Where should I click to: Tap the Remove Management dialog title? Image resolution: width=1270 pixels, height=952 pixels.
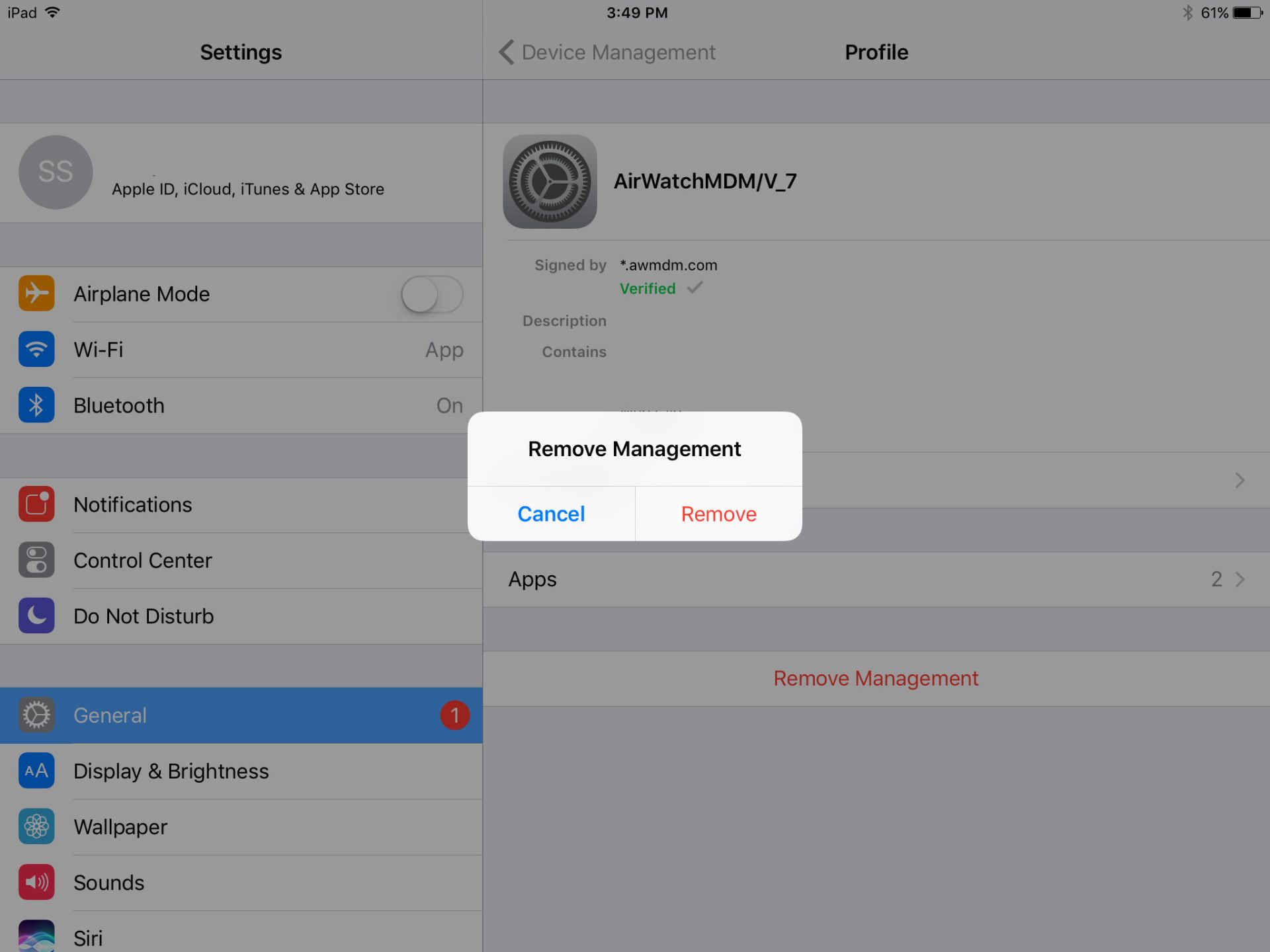(634, 449)
